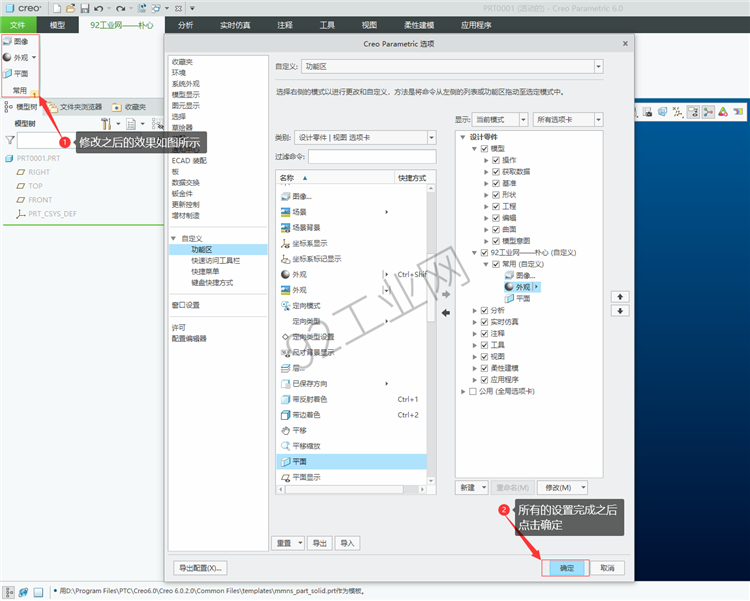Open the 文件 menu tab
The image size is (750, 601).
tap(18, 25)
